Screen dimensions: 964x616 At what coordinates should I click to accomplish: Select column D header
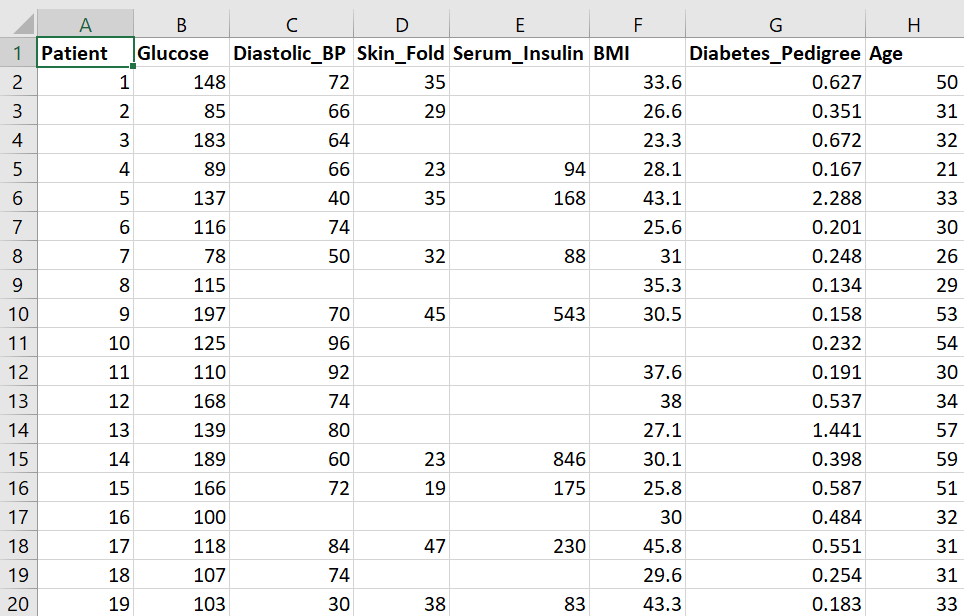point(401,25)
